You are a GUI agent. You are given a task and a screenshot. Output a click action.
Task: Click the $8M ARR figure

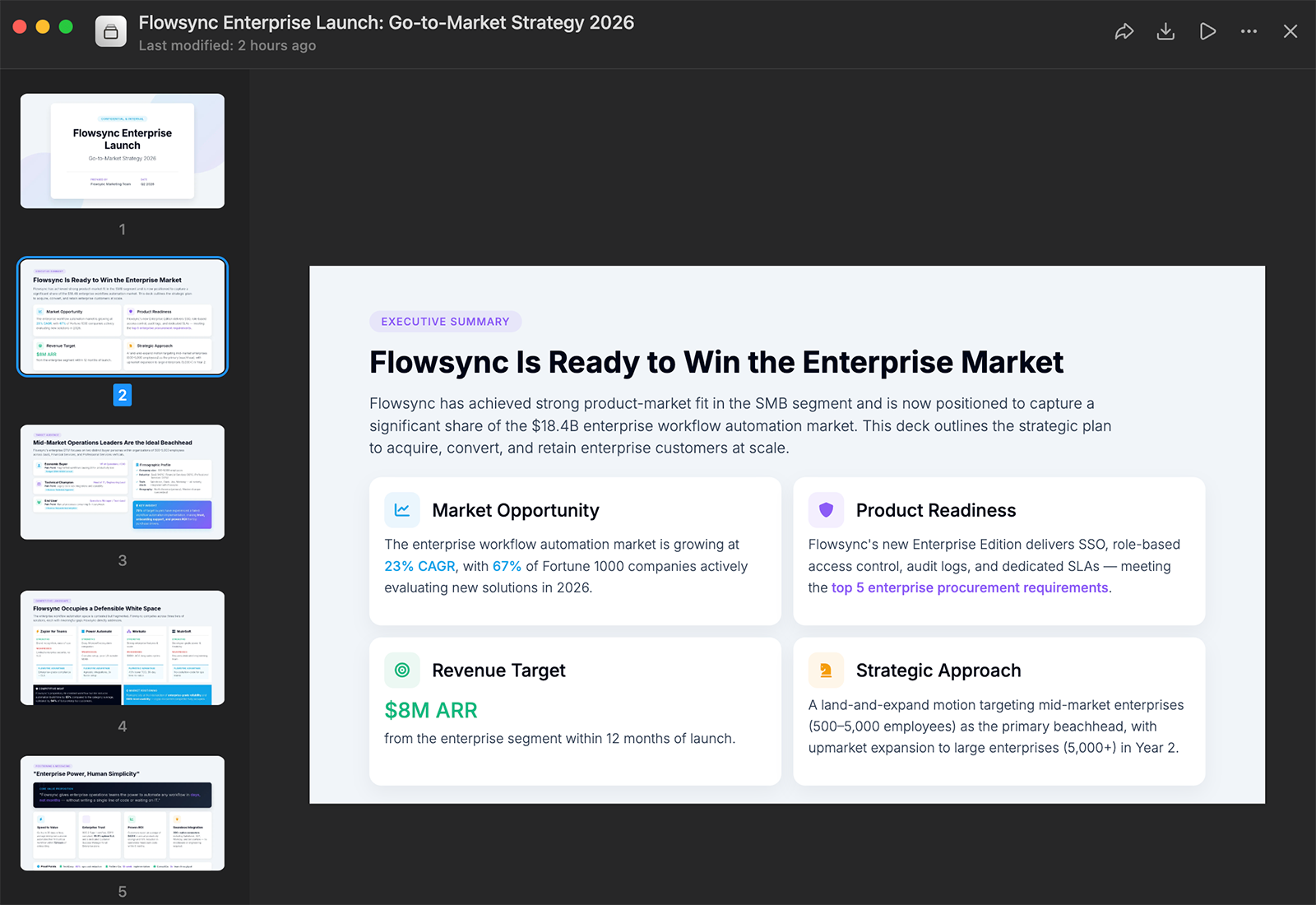click(x=431, y=710)
